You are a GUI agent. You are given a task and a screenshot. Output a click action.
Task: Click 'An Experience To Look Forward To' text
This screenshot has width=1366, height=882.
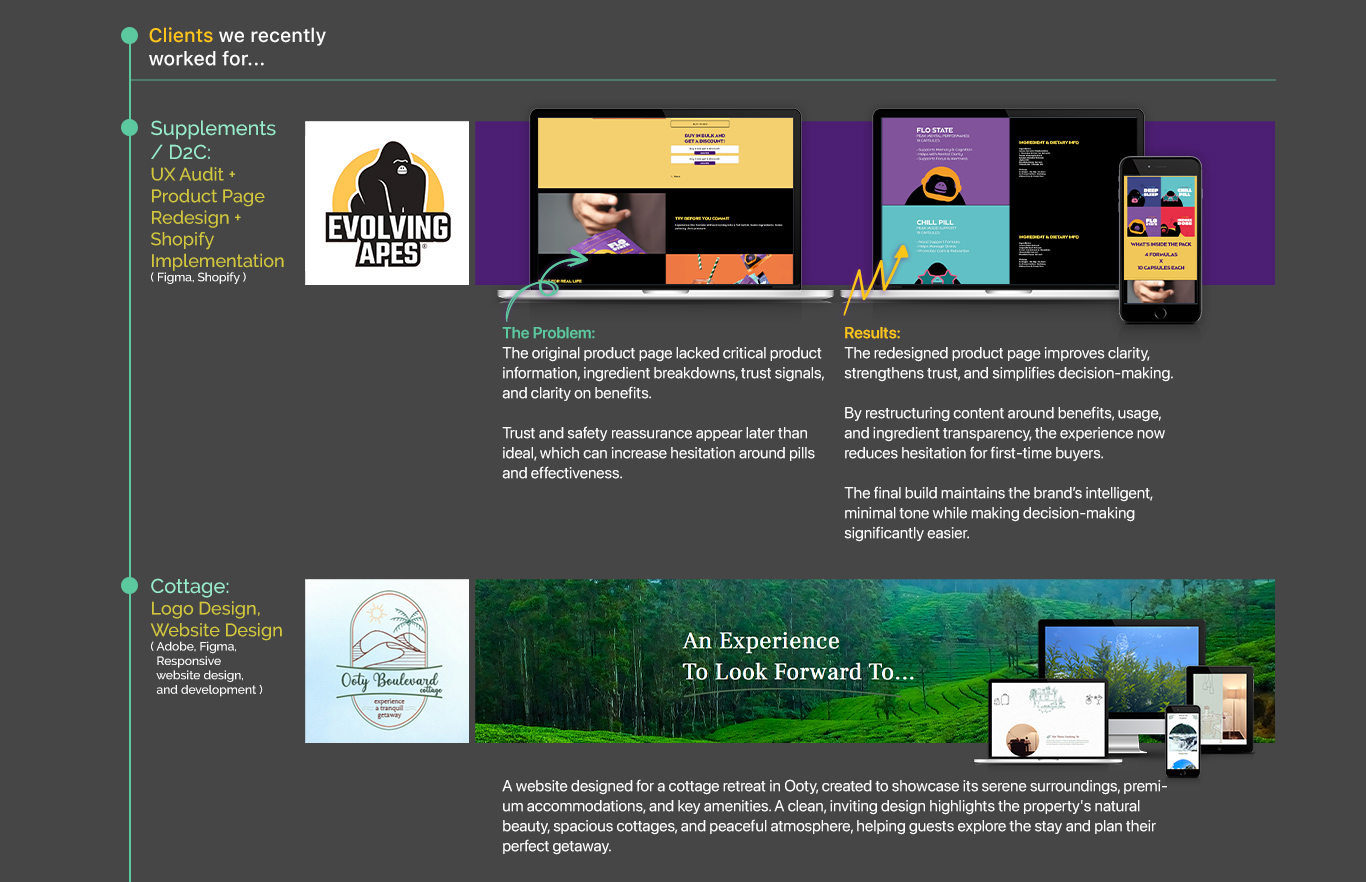pyautogui.click(x=798, y=656)
